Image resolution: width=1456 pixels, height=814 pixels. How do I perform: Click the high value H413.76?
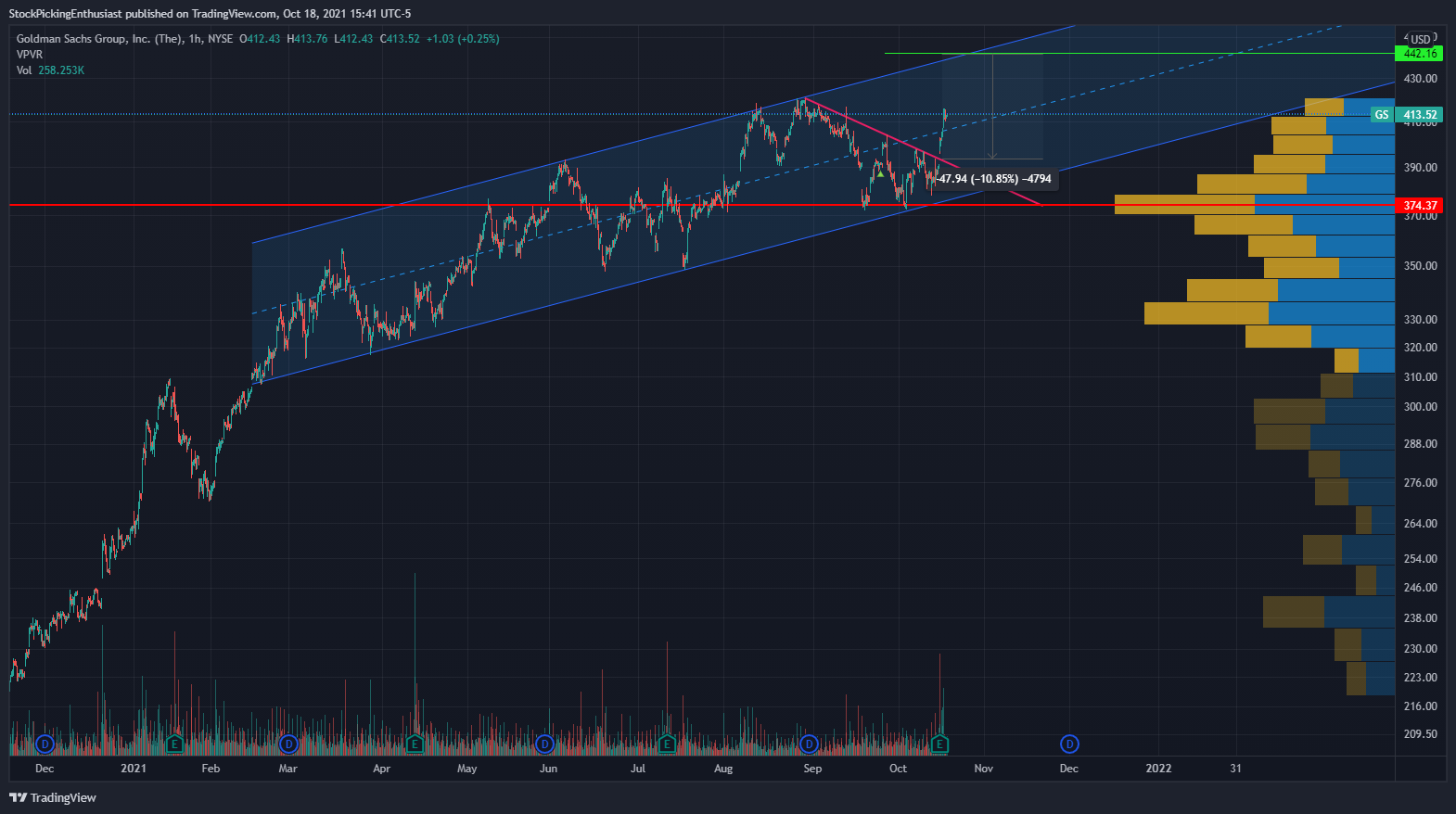(307, 39)
